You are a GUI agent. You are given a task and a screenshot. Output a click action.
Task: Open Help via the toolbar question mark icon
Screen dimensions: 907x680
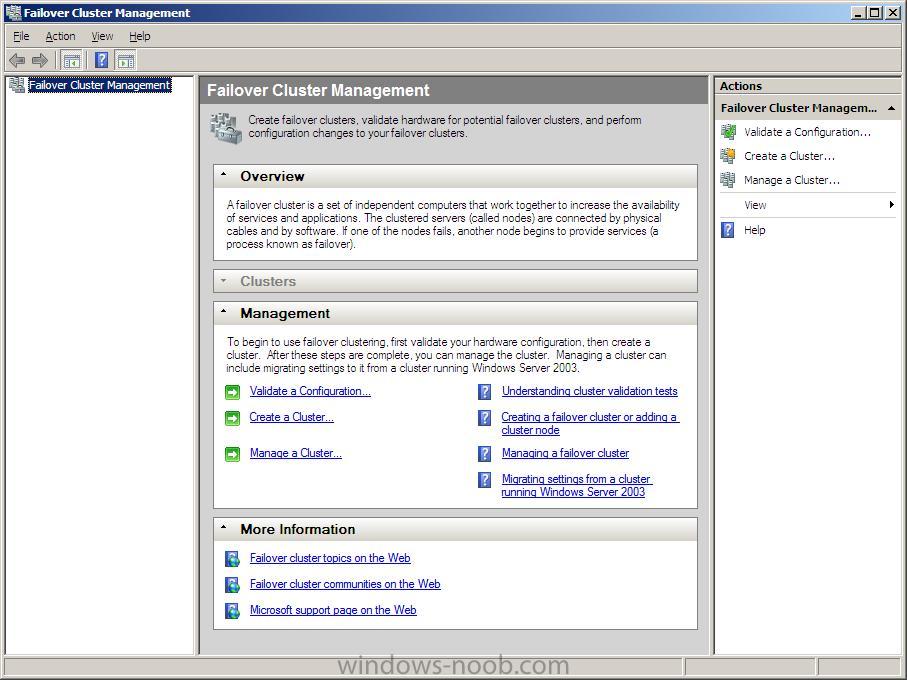[x=101, y=60]
